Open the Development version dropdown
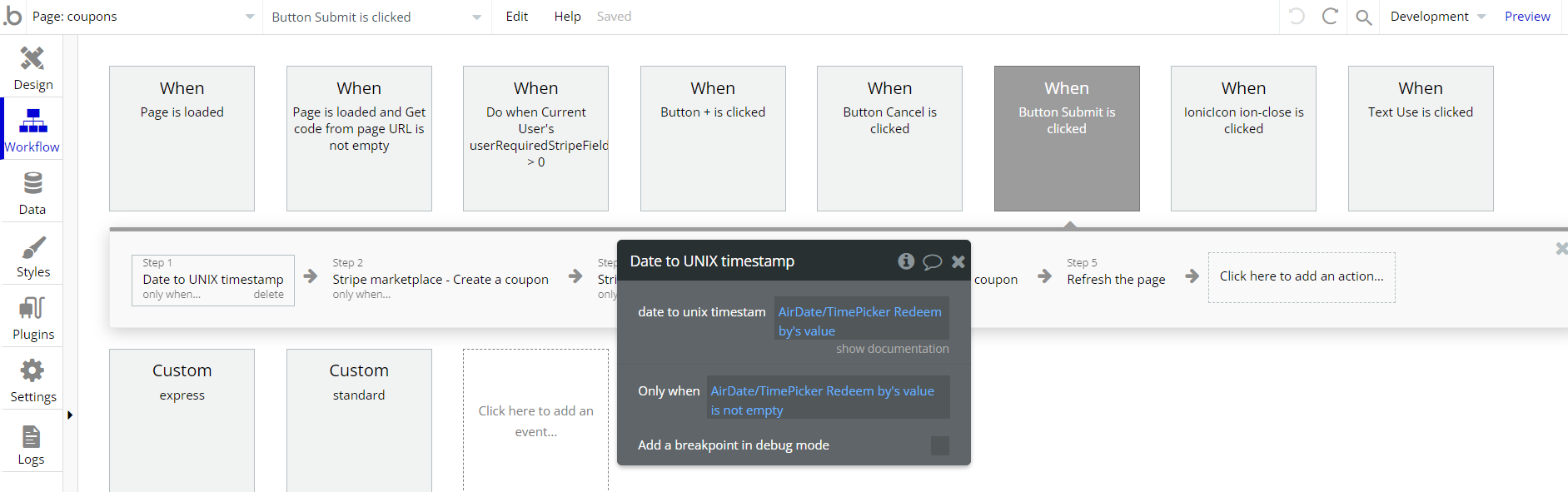This screenshot has height=492, width=1568. click(x=1436, y=17)
